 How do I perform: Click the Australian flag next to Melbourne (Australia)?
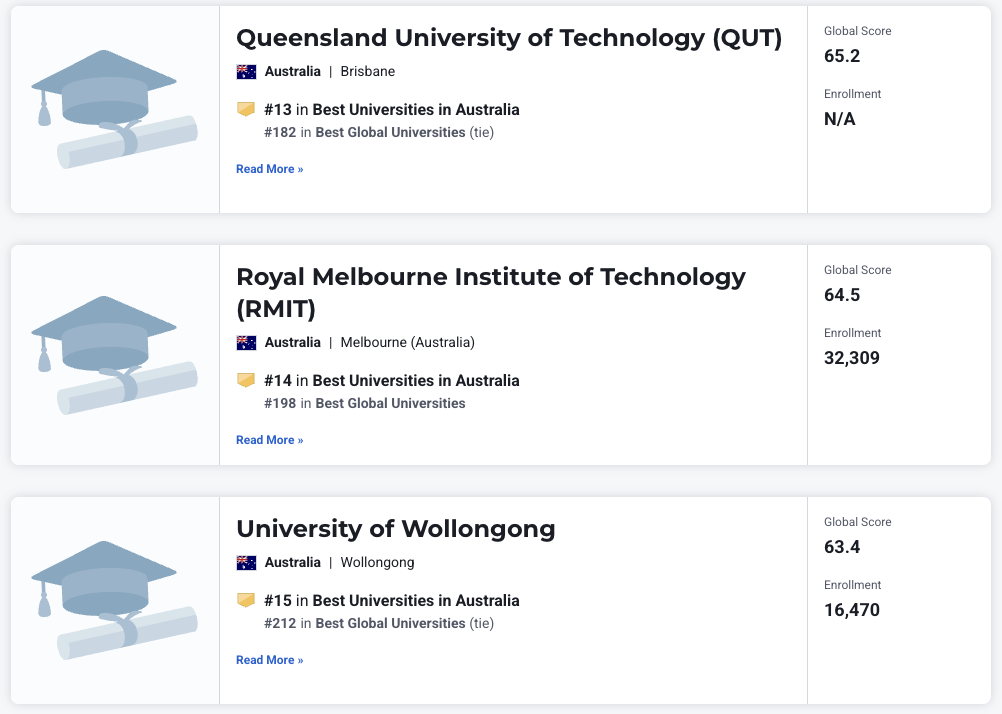(246, 343)
